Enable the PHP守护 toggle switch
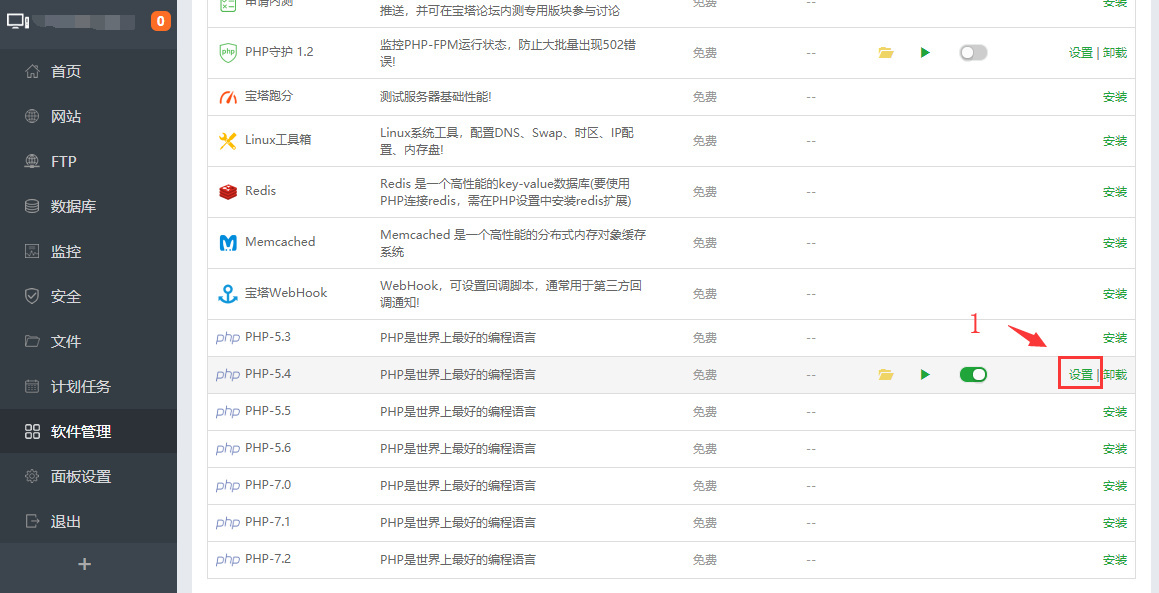This screenshot has width=1159, height=593. (x=973, y=52)
